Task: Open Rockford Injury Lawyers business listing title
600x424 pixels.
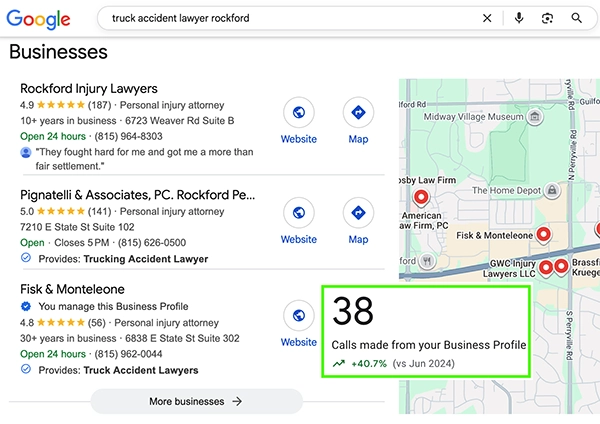Action: (x=89, y=88)
